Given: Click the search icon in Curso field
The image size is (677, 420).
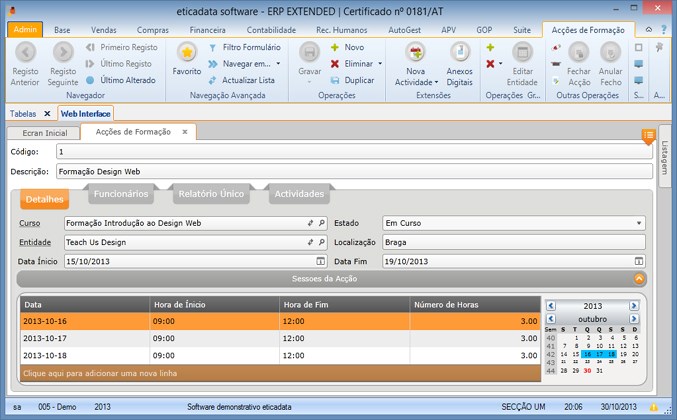Looking at the screenshot, I should click(322, 223).
